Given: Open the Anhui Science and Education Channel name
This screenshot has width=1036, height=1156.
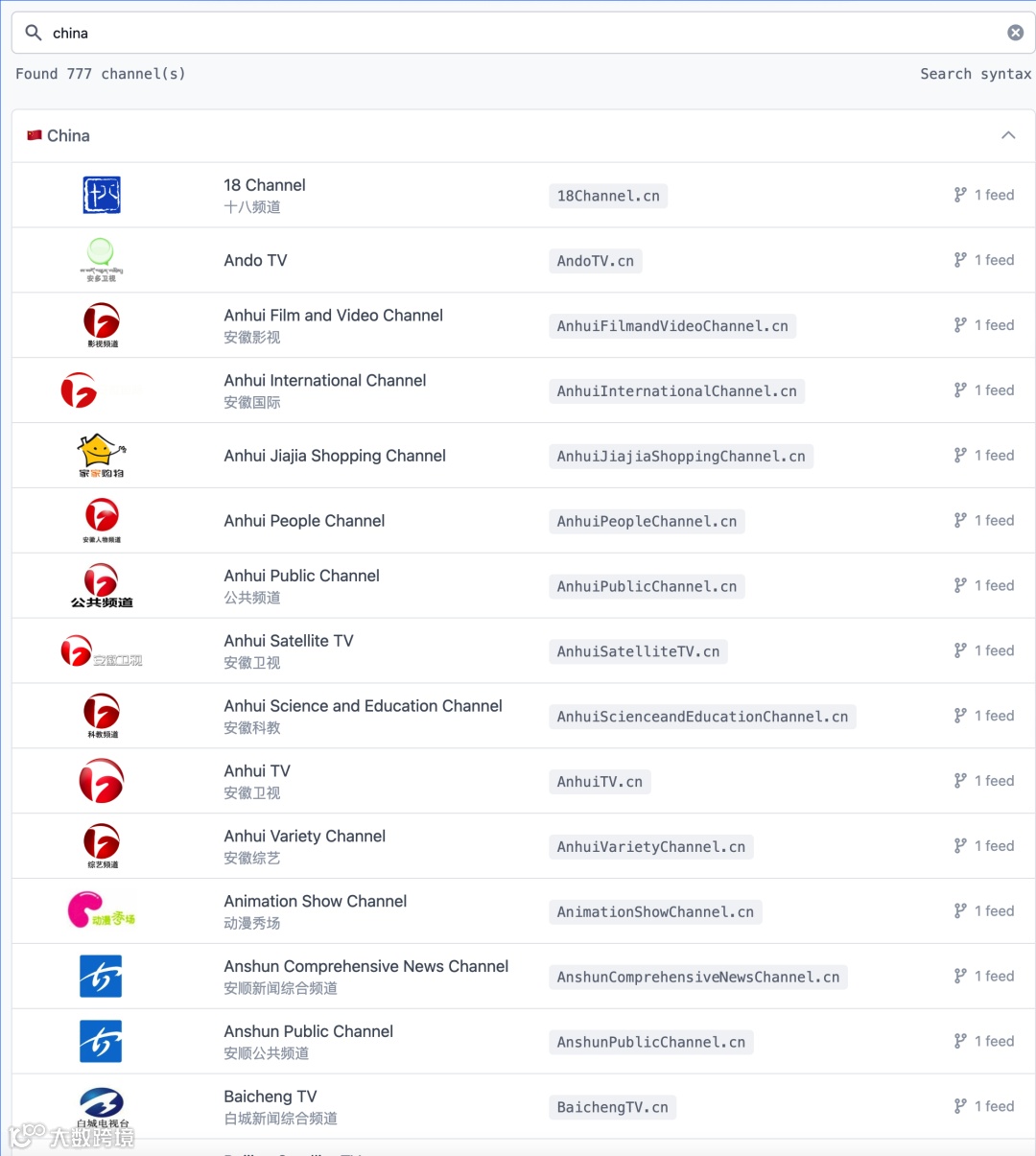Looking at the screenshot, I should pos(364,706).
